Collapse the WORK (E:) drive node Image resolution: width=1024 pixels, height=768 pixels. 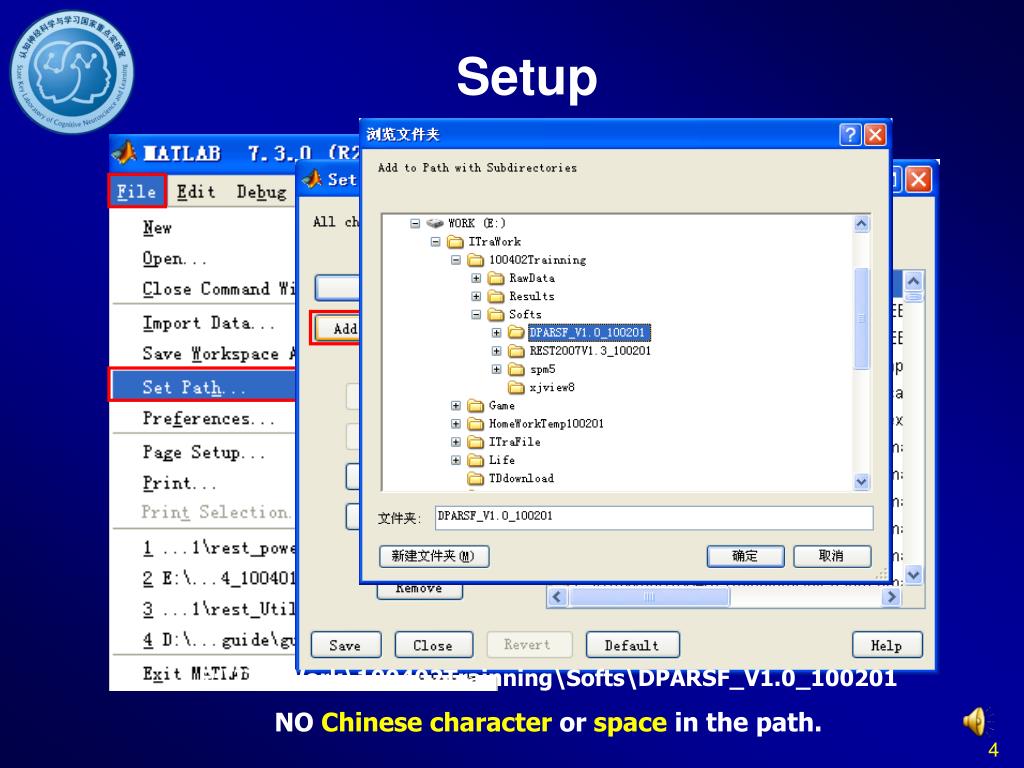(x=415, y=223)
